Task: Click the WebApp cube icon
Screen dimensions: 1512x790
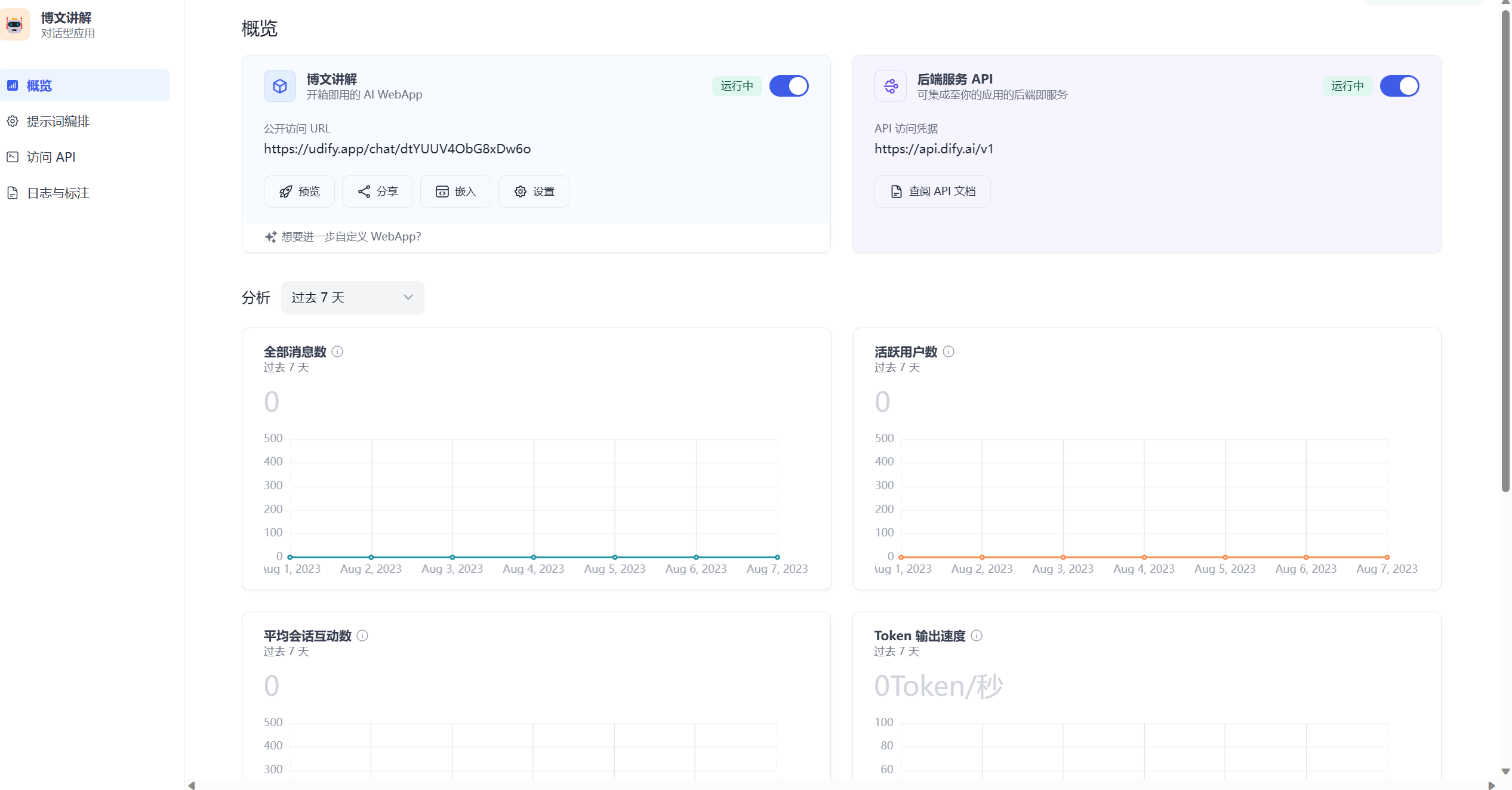Action: coord(280,87)
